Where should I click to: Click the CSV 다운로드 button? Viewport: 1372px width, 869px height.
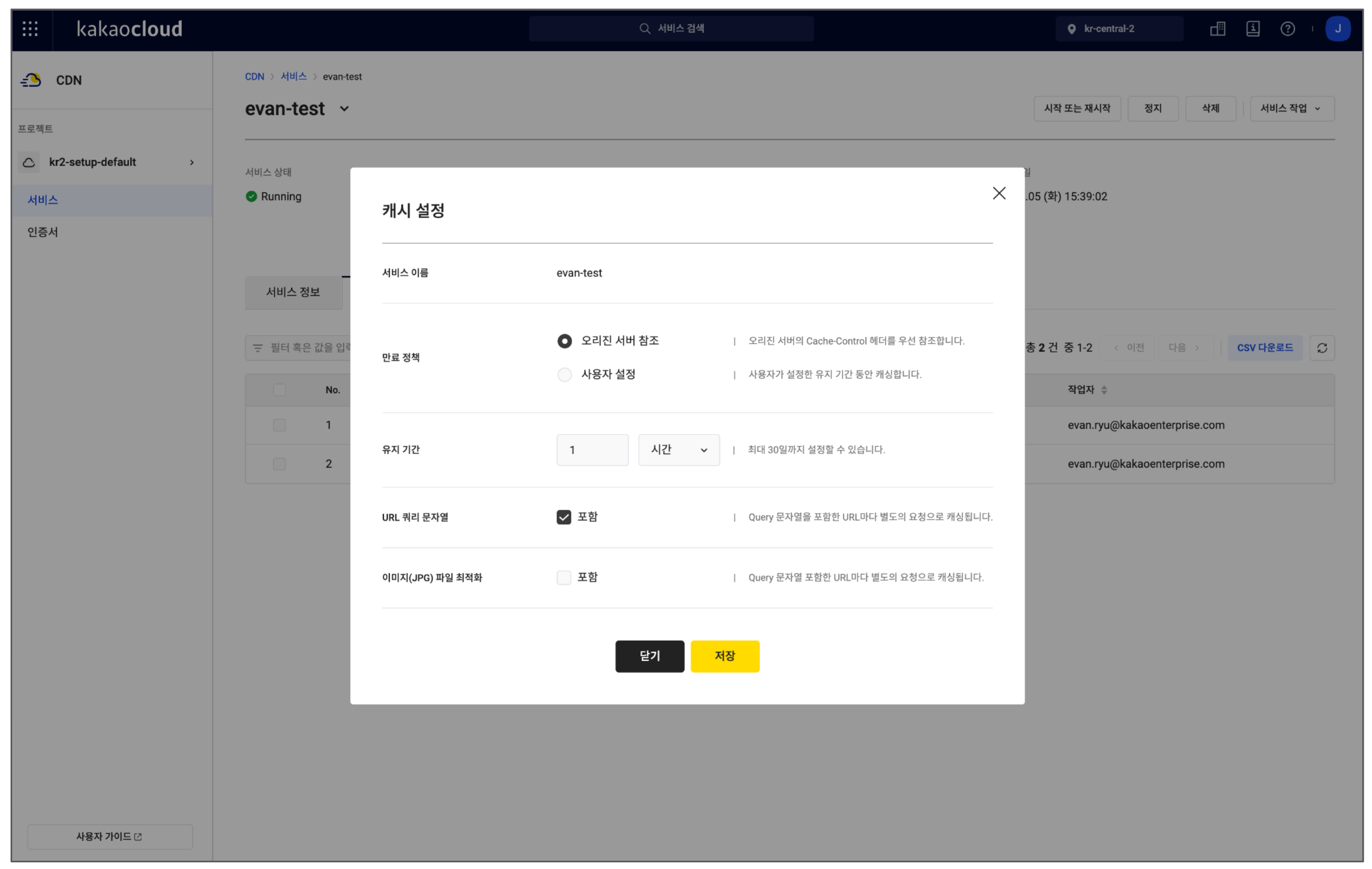click(x=1264, y=348)
